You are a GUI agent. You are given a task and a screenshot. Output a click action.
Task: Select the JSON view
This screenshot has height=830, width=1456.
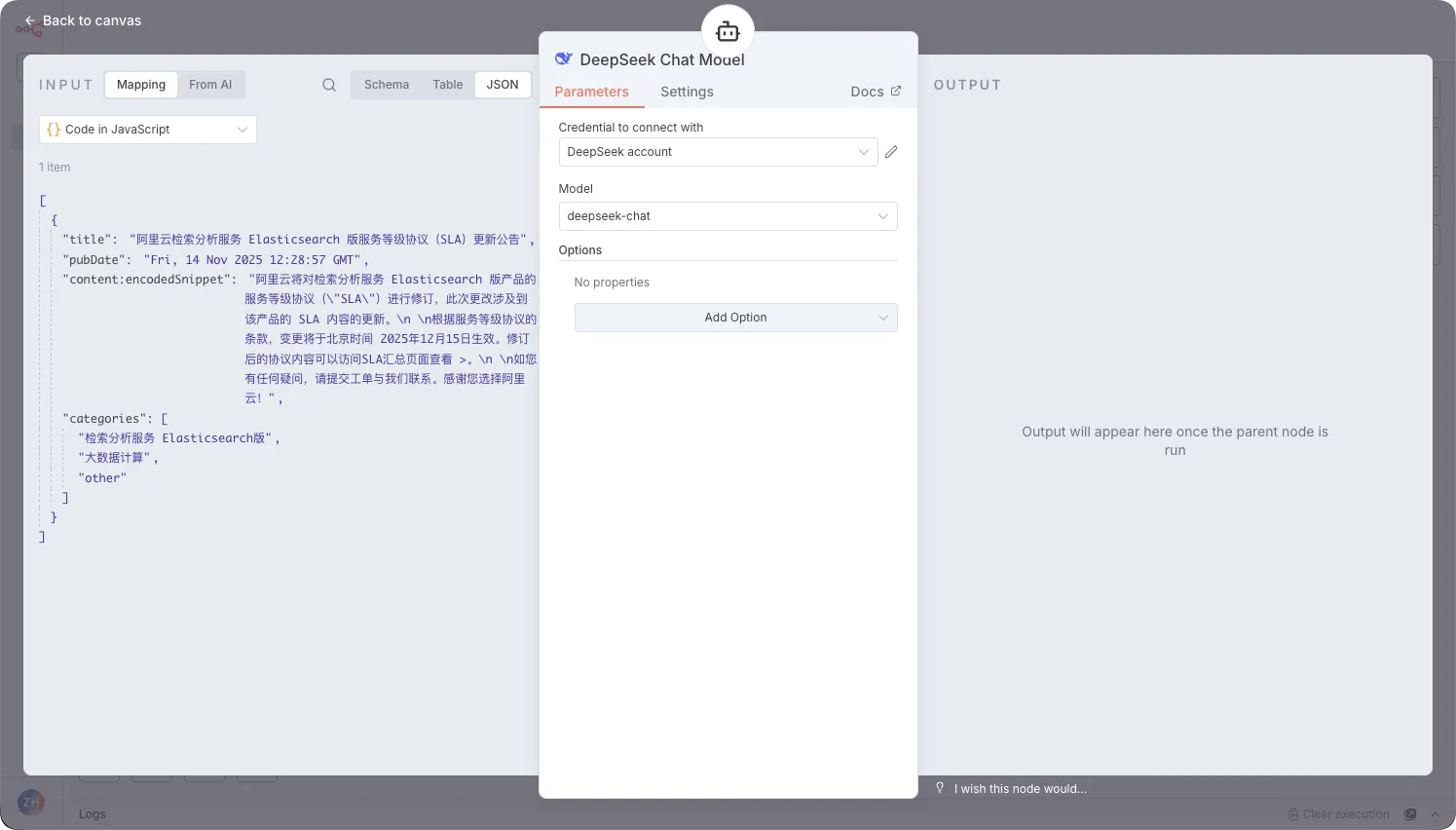tap(503, 85)
